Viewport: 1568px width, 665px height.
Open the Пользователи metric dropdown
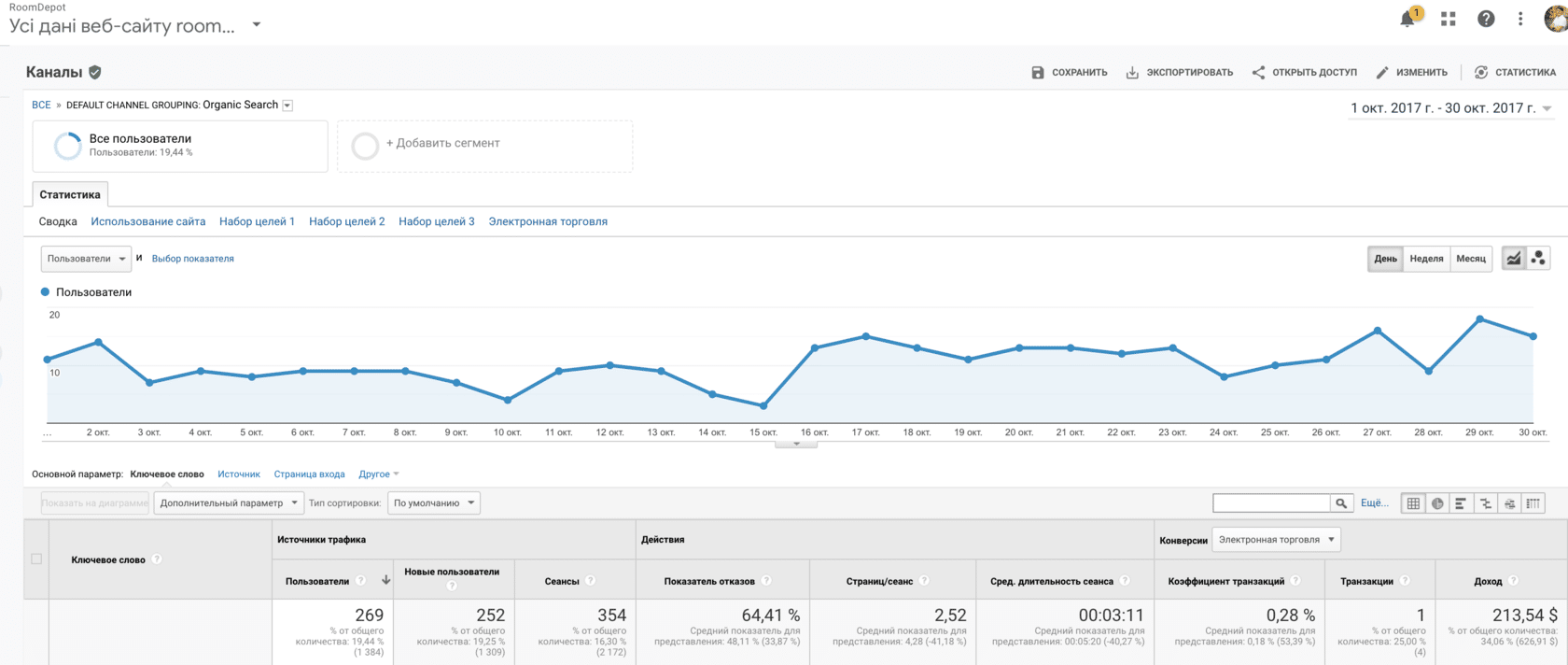pyautogui.click(x=86, y=259)
